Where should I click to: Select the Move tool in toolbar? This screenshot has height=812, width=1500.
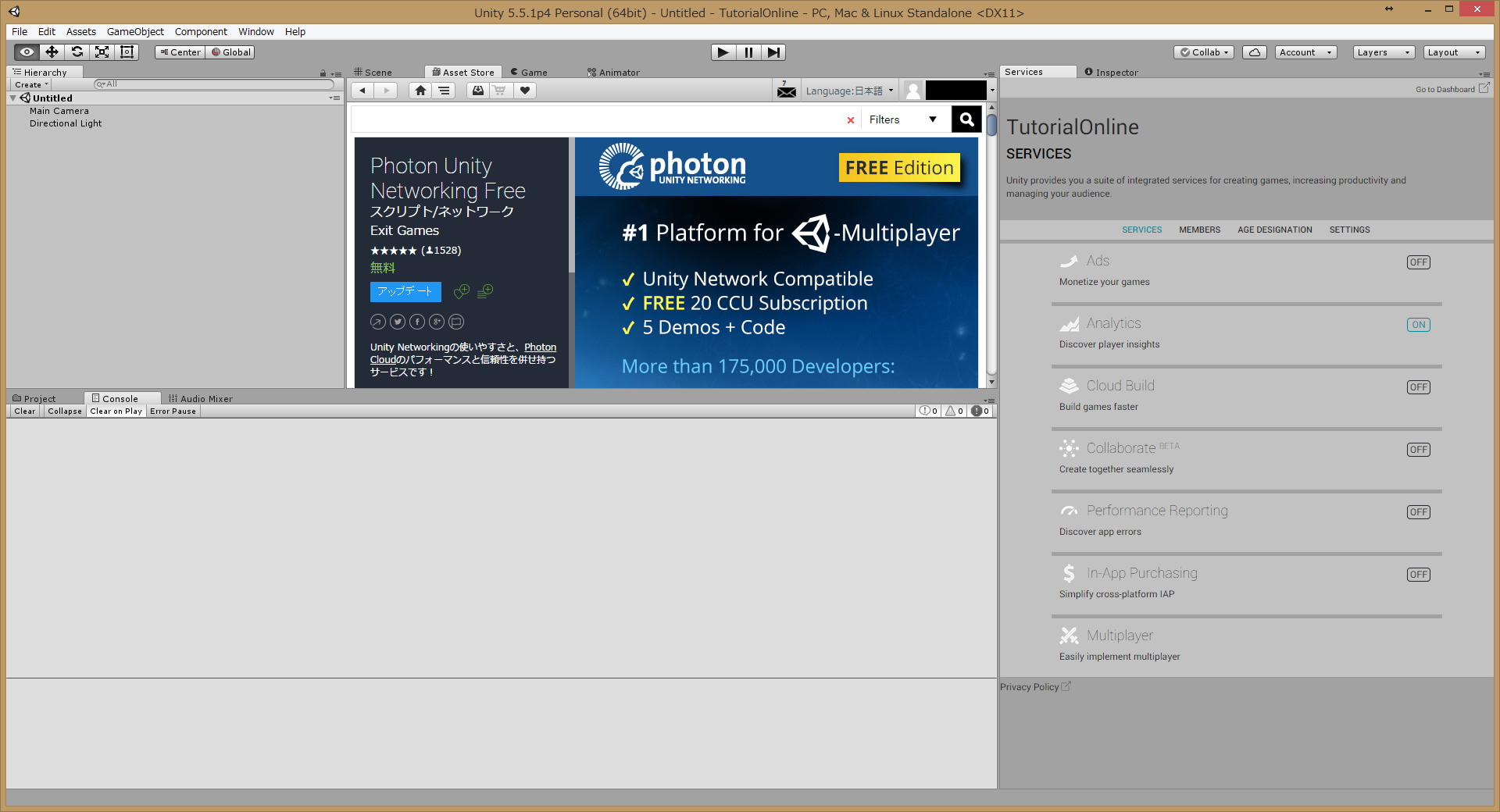pos(52,52)
